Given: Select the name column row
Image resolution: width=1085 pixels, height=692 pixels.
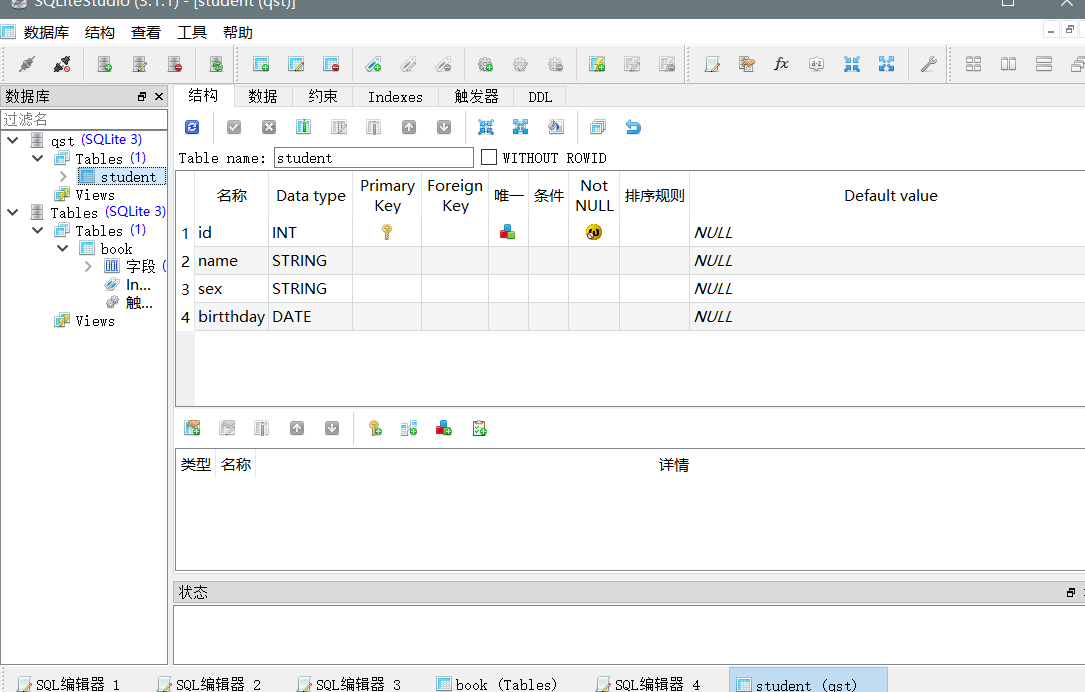Looking at the screenshot, I should (x=630, y=261).
